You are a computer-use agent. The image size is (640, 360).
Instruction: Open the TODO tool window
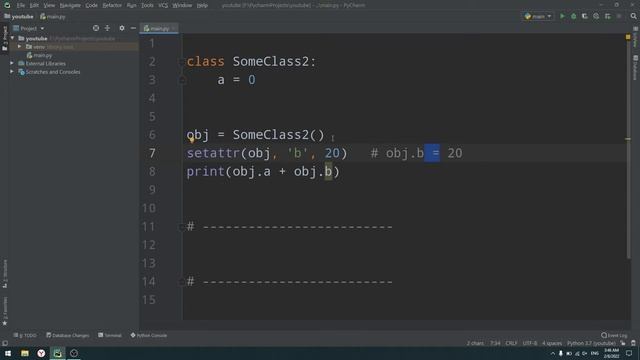tap(25, 335)
